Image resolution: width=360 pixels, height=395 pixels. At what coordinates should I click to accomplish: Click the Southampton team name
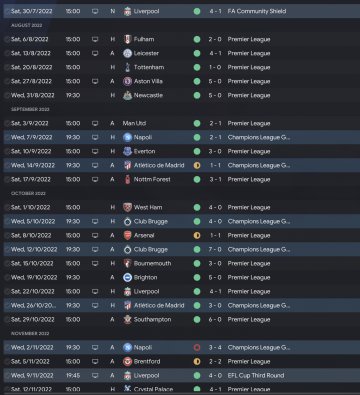coord(152,319)
